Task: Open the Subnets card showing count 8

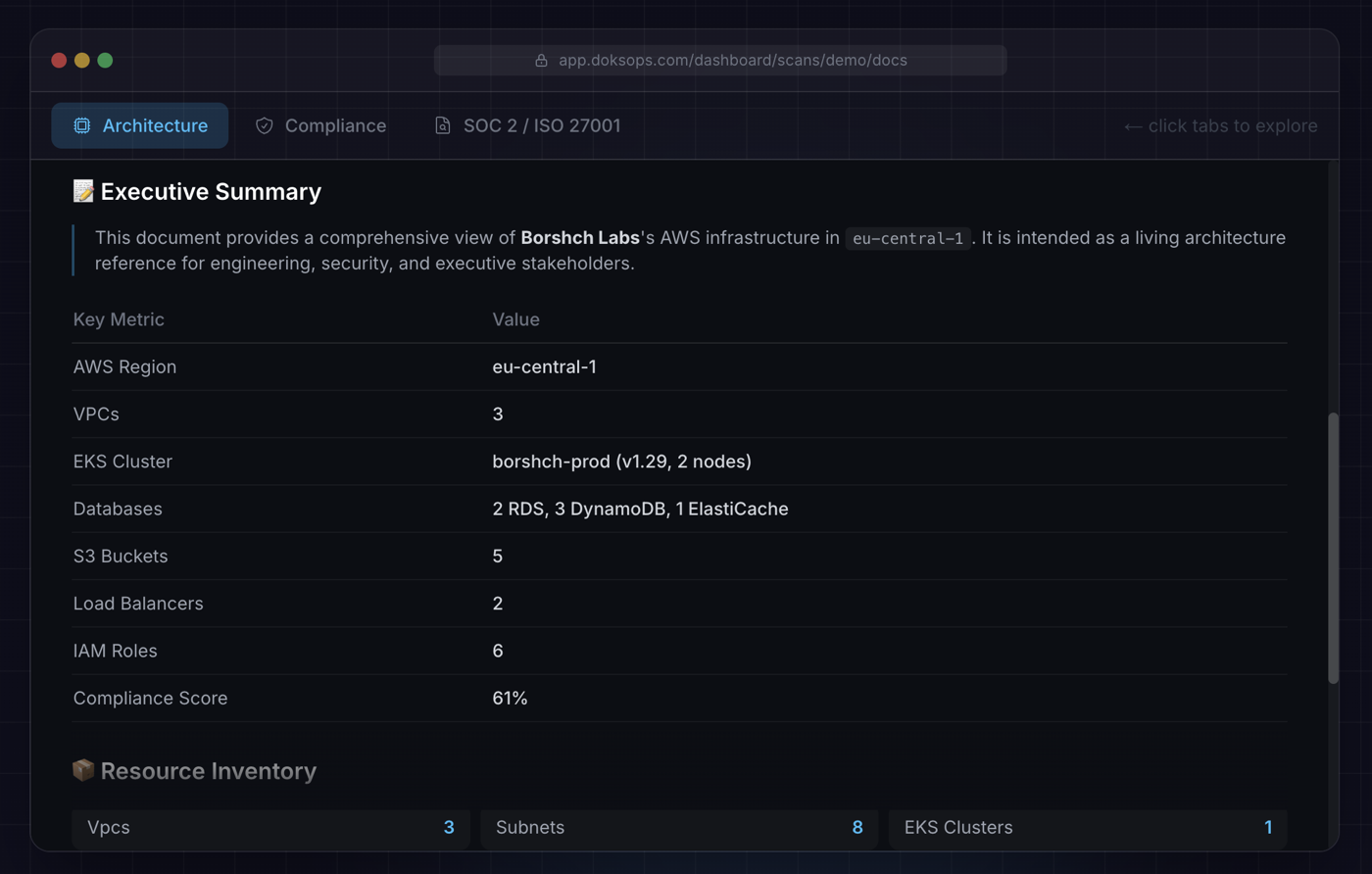Action: [677, 828]
